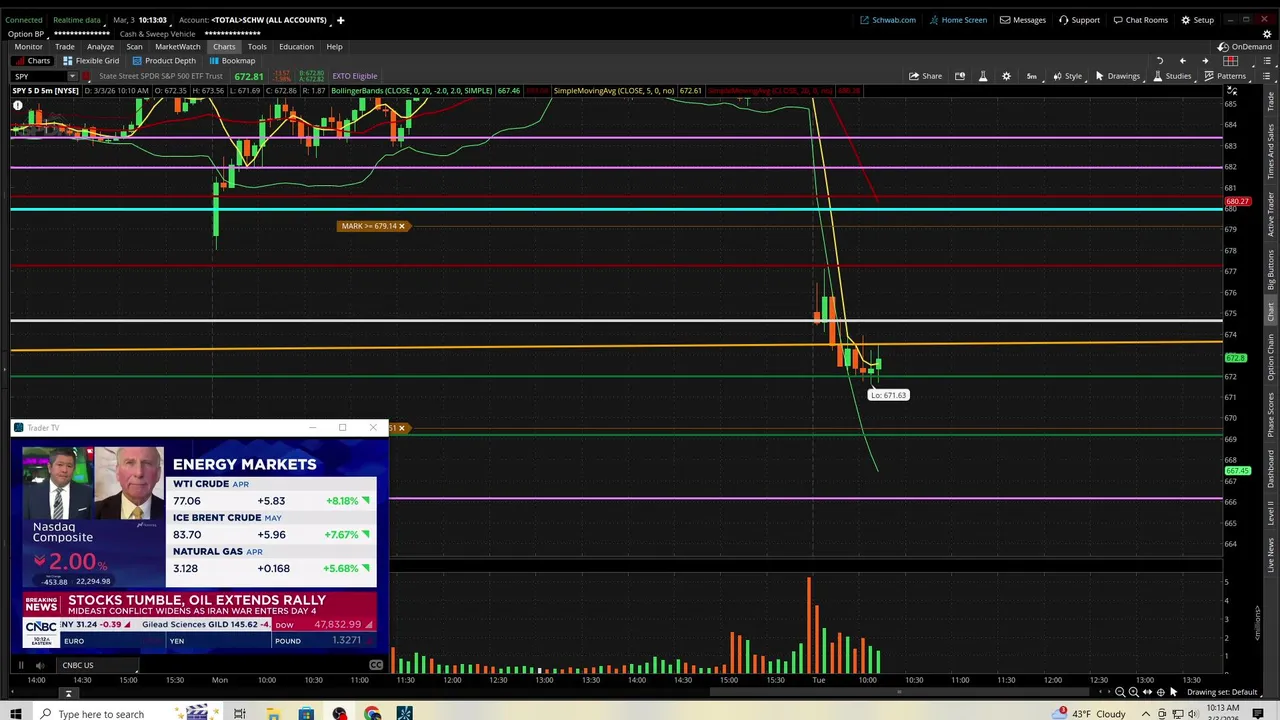The image size is (1280, 720).
Task: Click the left arrow navigation icon
Action: [x=1182, y=61]
